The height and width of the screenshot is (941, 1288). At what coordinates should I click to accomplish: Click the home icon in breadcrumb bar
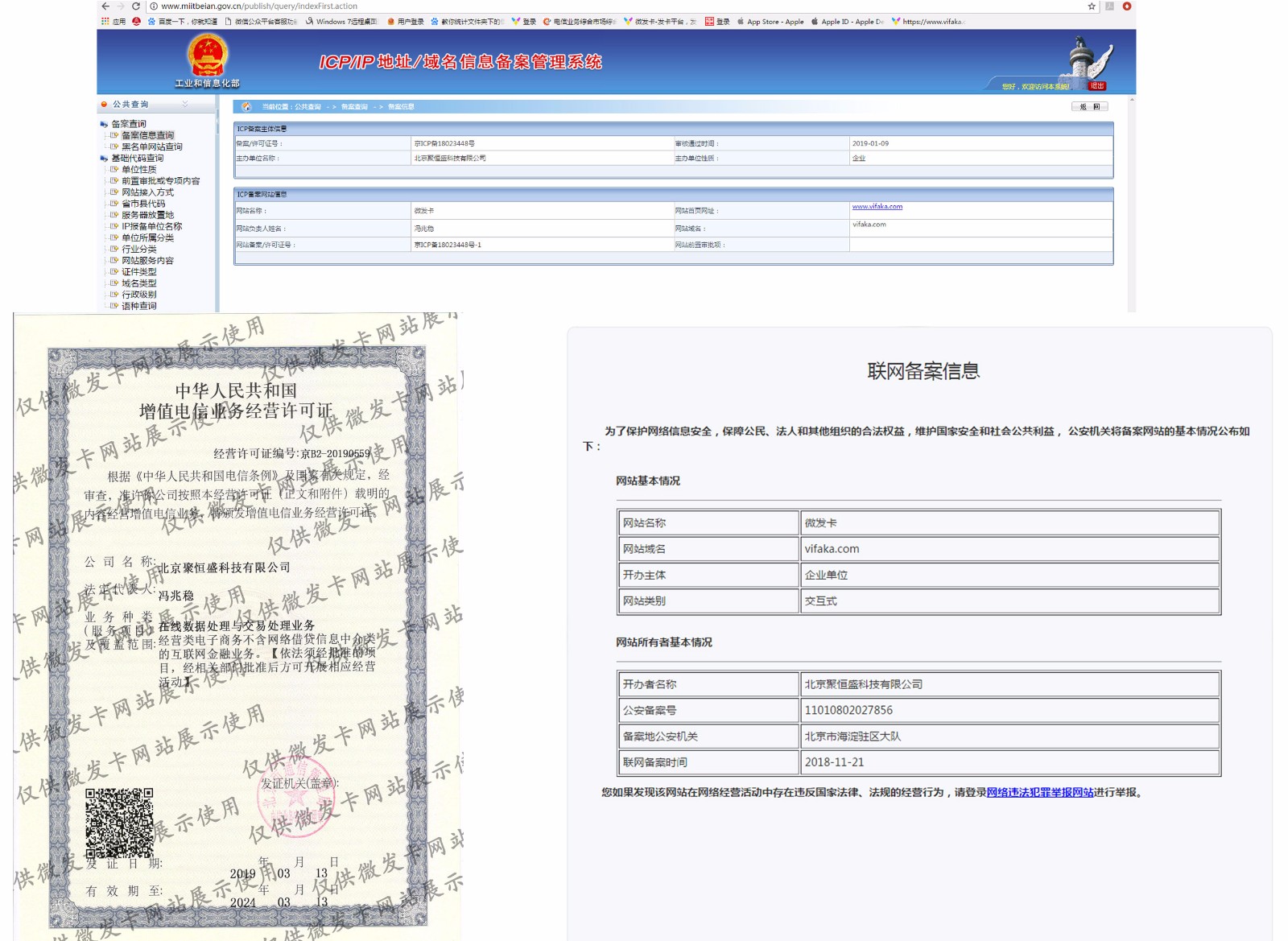click(x=246, y=107)
